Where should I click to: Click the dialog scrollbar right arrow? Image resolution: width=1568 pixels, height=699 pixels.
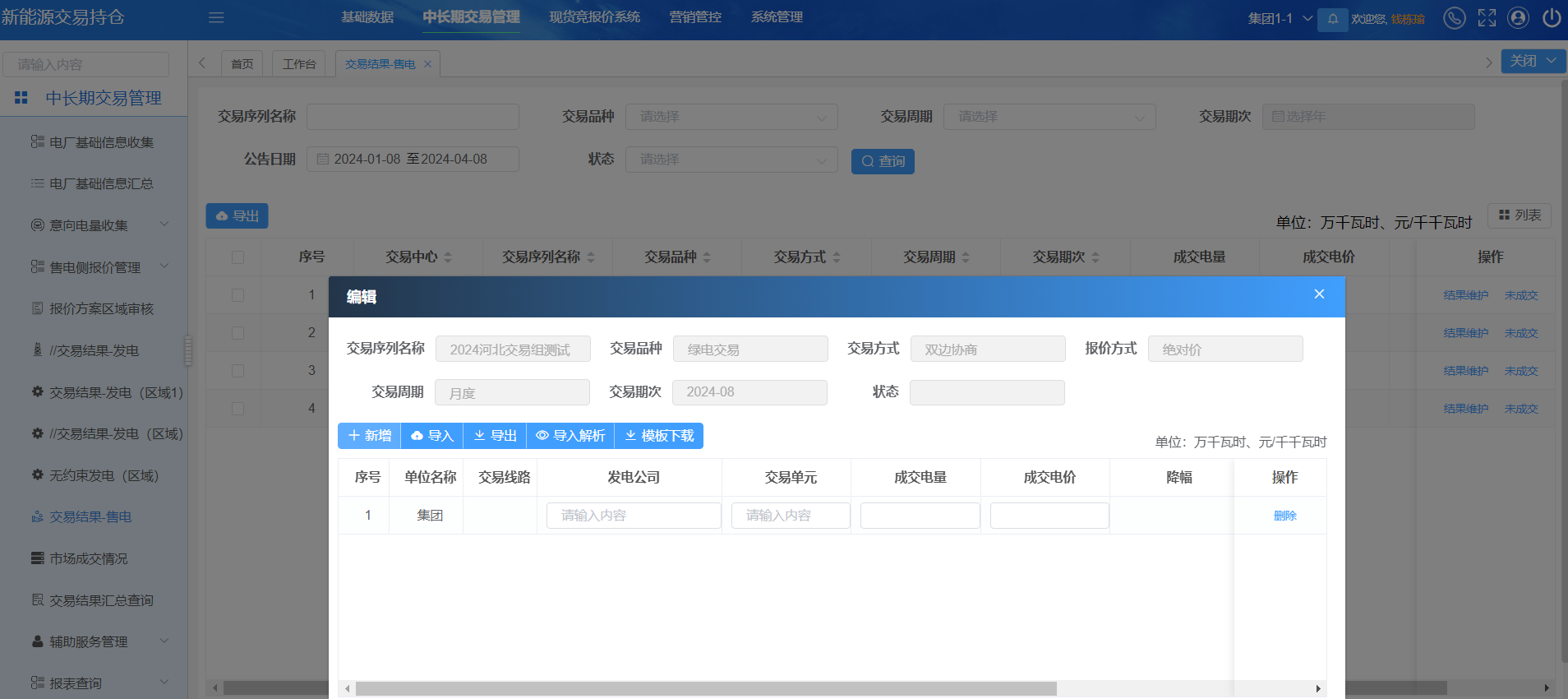pyautogui.click(x=1318, y=689)
